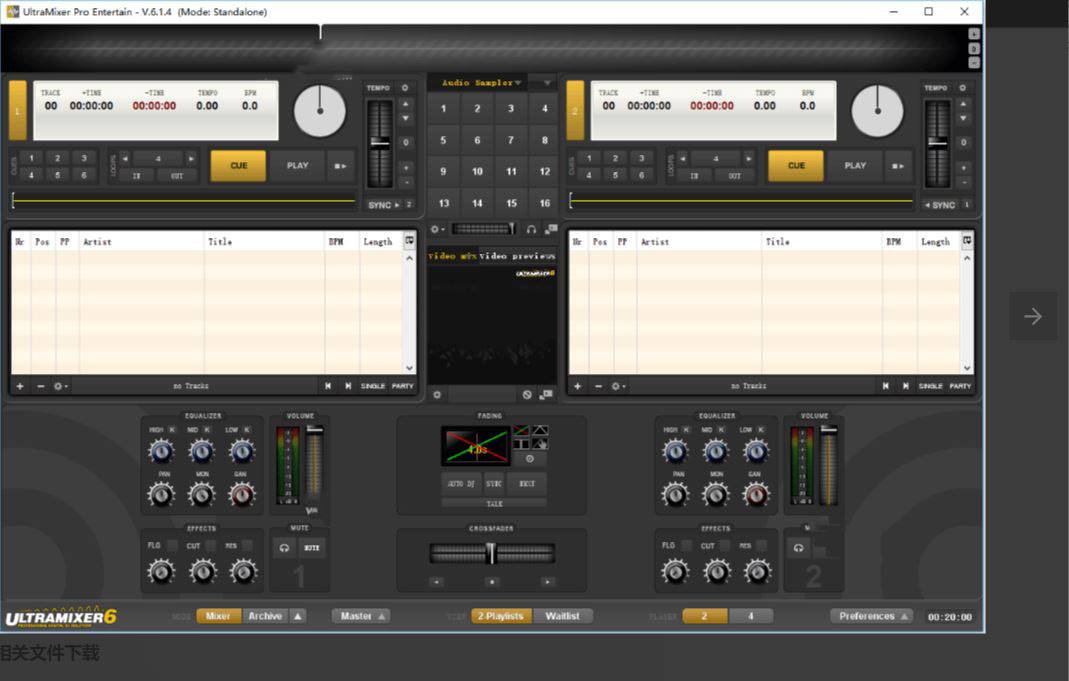This screenshot has height=681, width=1069.
Task: Toggle SINGLE mode on left playlist
Action: tap(373, 387)
